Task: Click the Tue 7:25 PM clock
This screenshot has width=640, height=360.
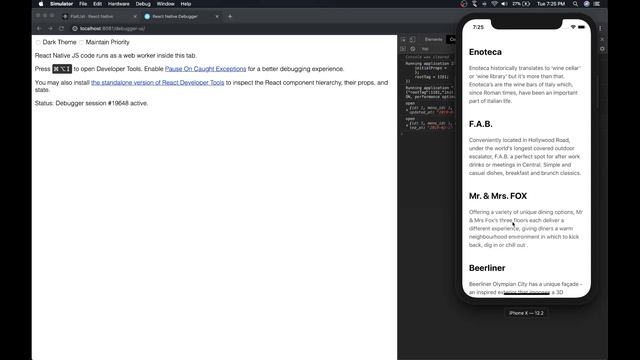Action: [x=551, y=4]
